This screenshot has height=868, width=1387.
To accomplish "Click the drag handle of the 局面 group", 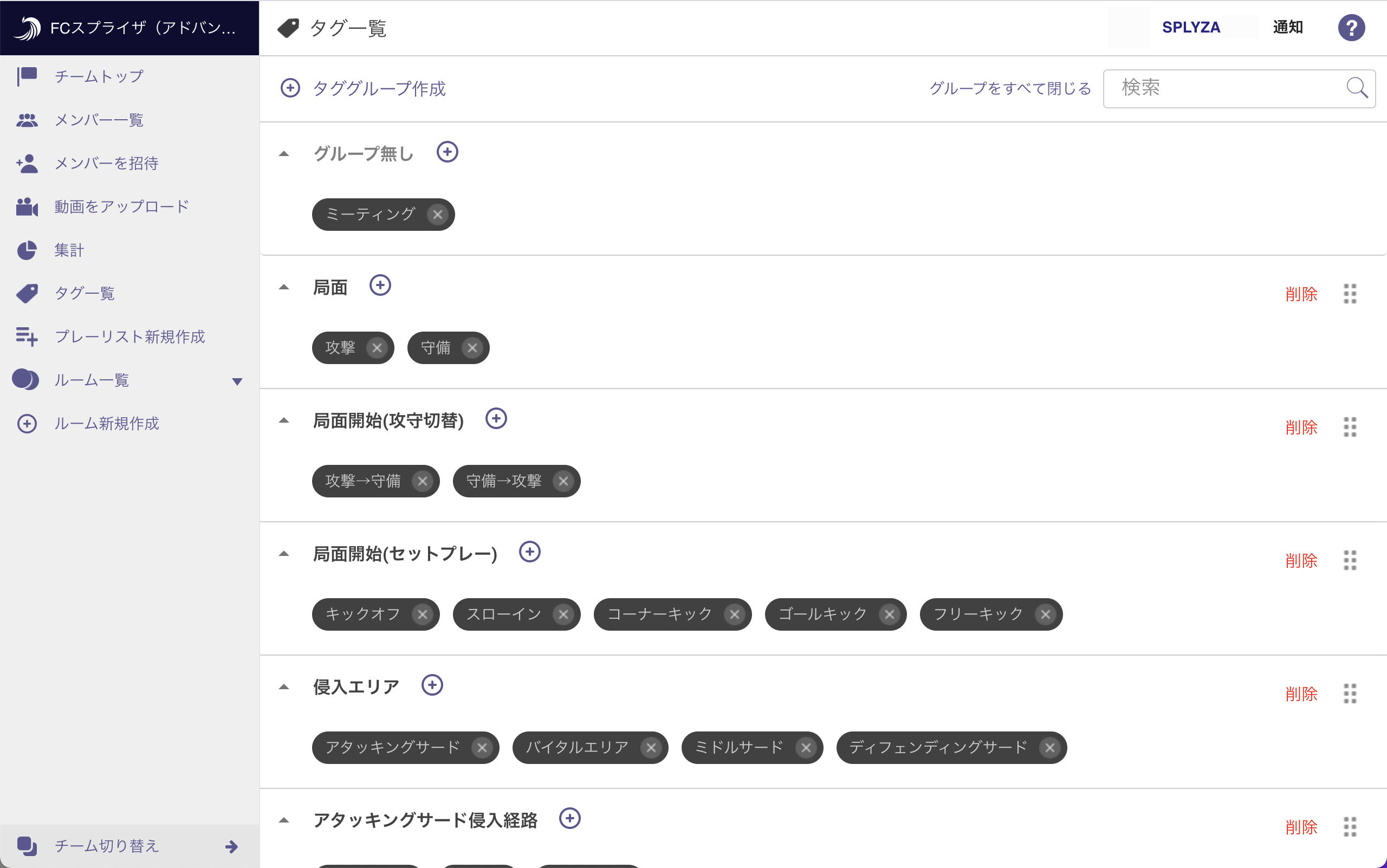I will pyautogui.click(x=1350, y=294).
